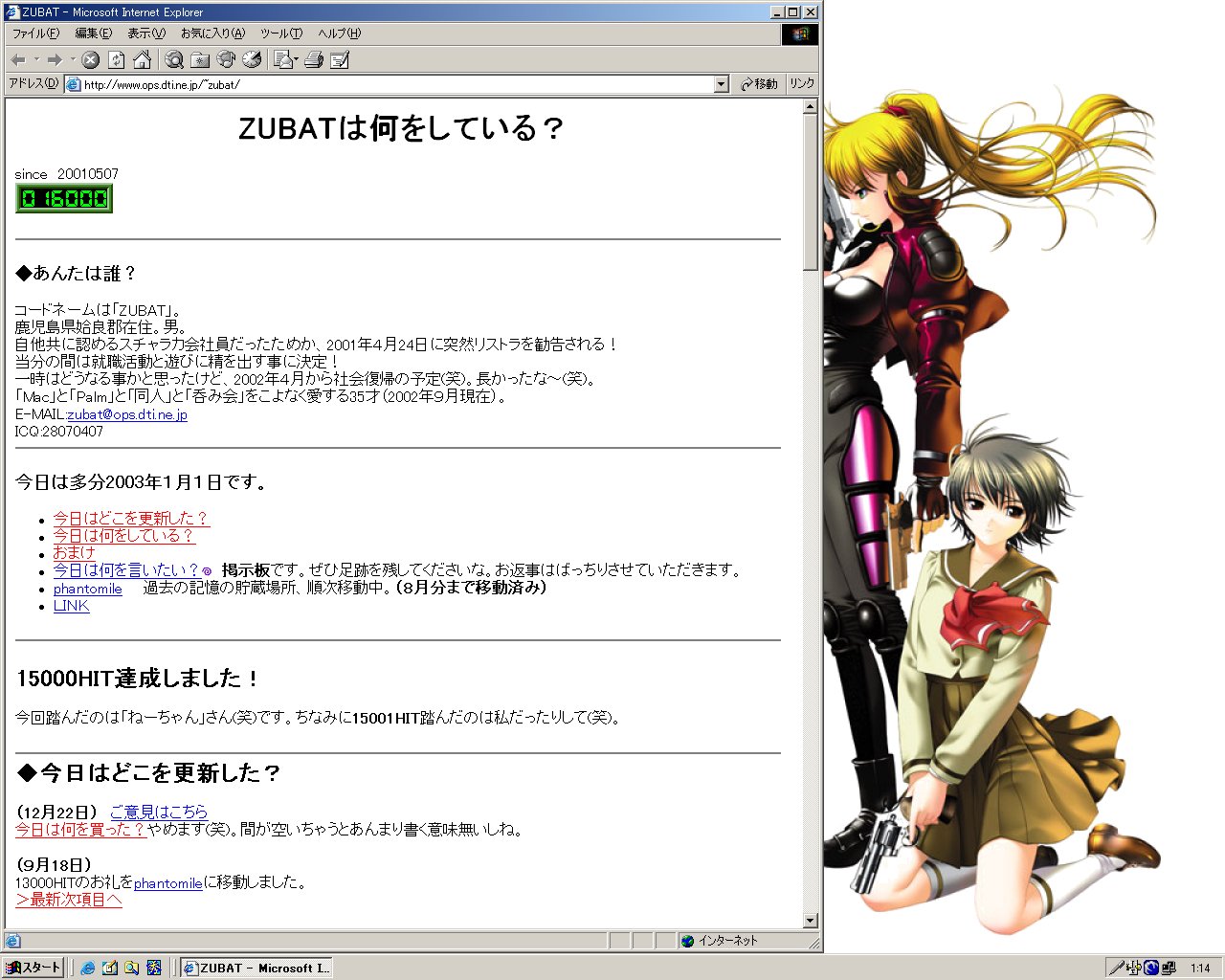The height and width of the screenshot is (980, 1225).
Task: Click the phantomile link in the 9月18日 entry
Action: (168, 883)
